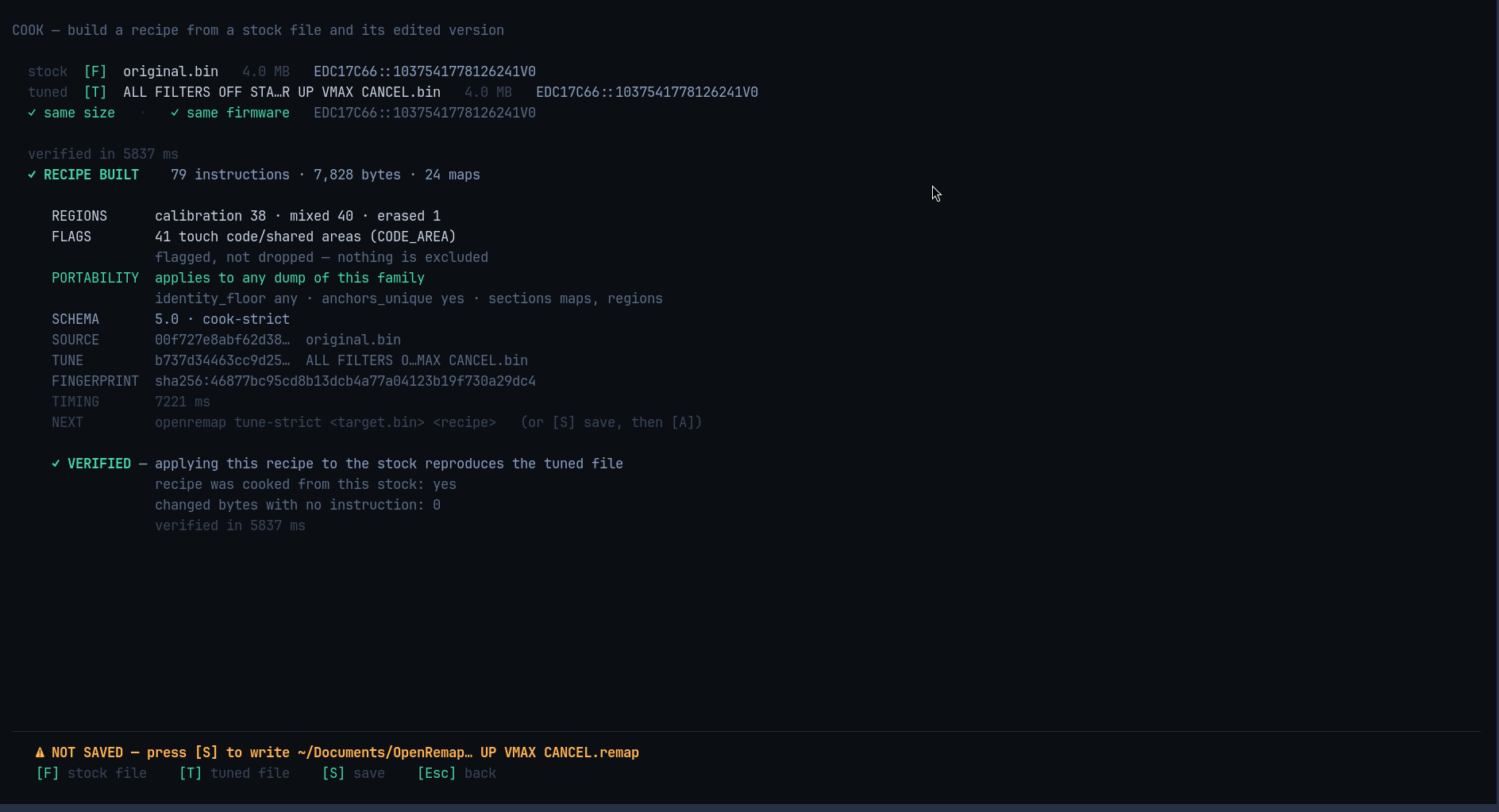This screenshot has width=1499, height=812.
Task: Select the stock filename 'original.bin' at top
Action: point(171,71)
